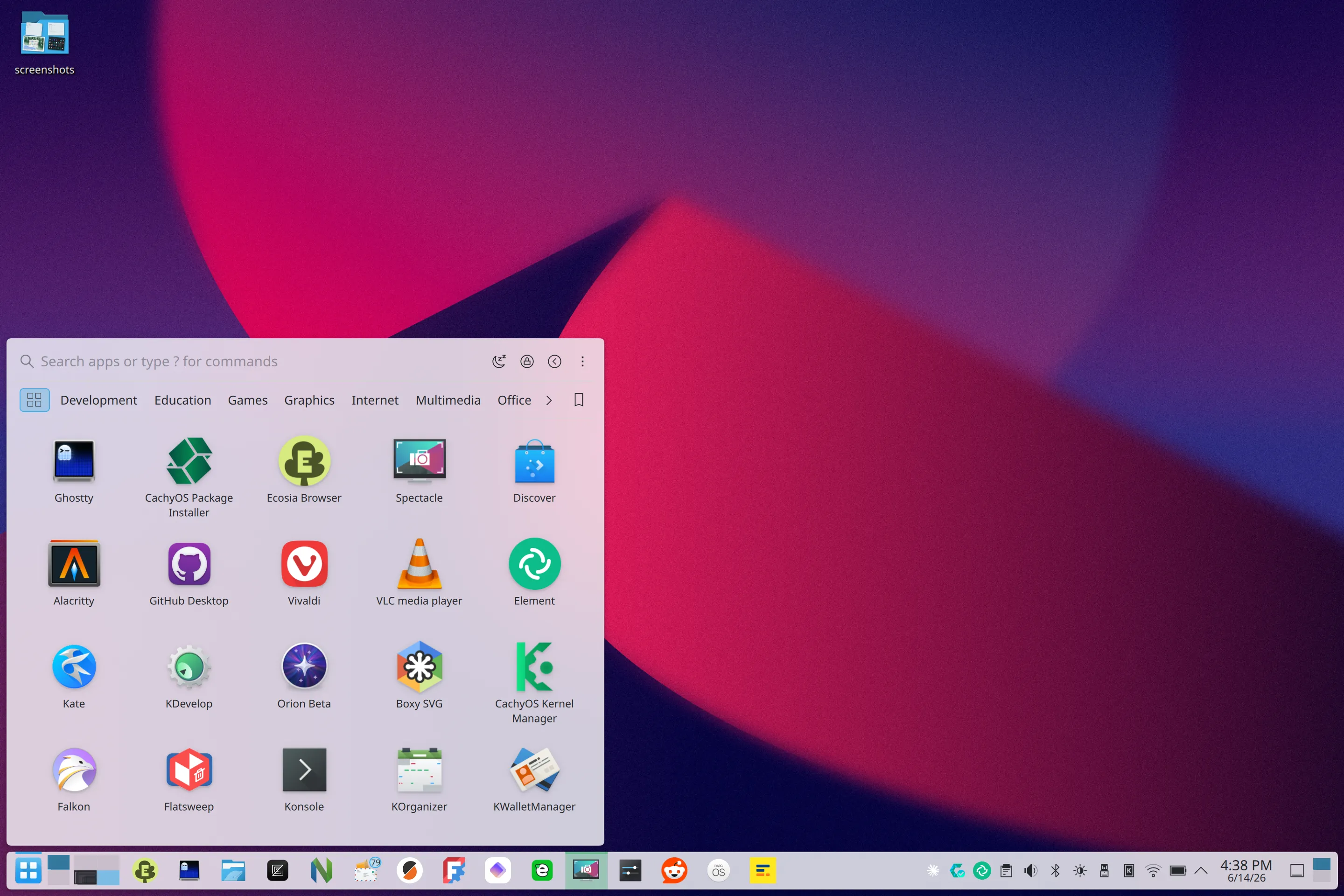
Task: Click the Leave session icon in launcher
Action: click(x=554, y=361)
